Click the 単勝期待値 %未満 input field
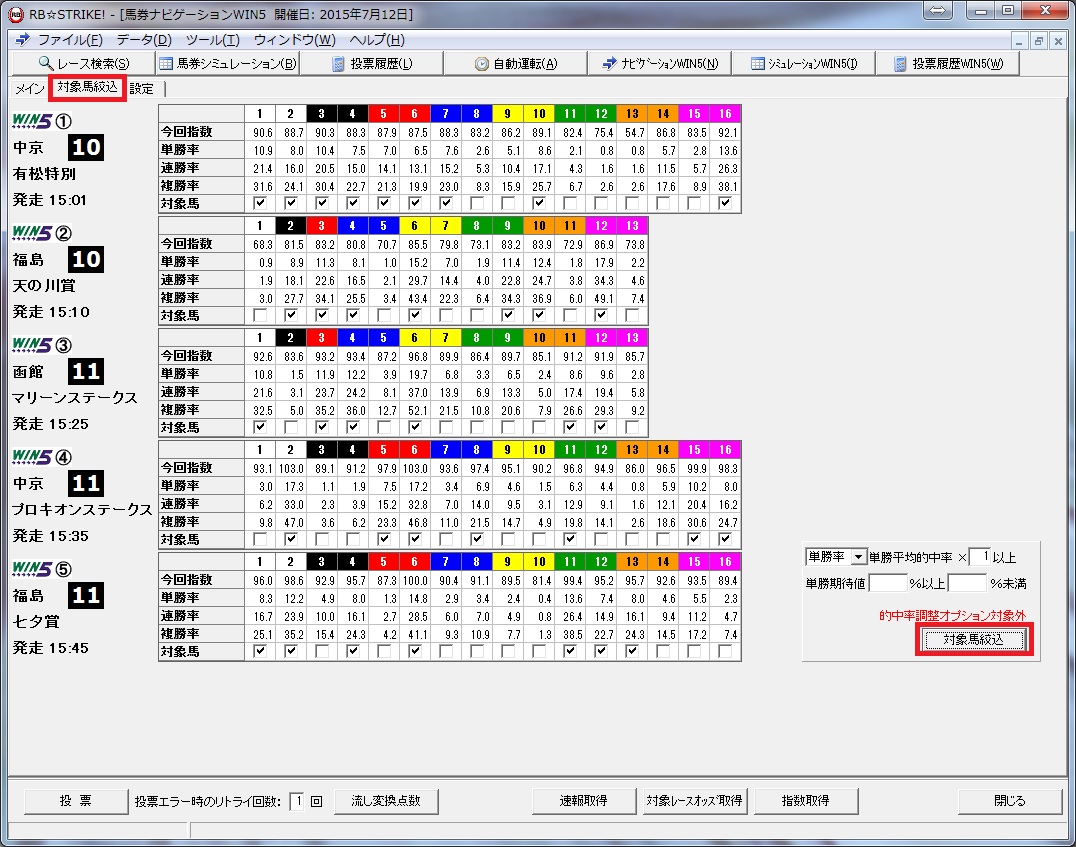Image resolution: width=1076 pixels, height=847 pixels. click(967, 583)
